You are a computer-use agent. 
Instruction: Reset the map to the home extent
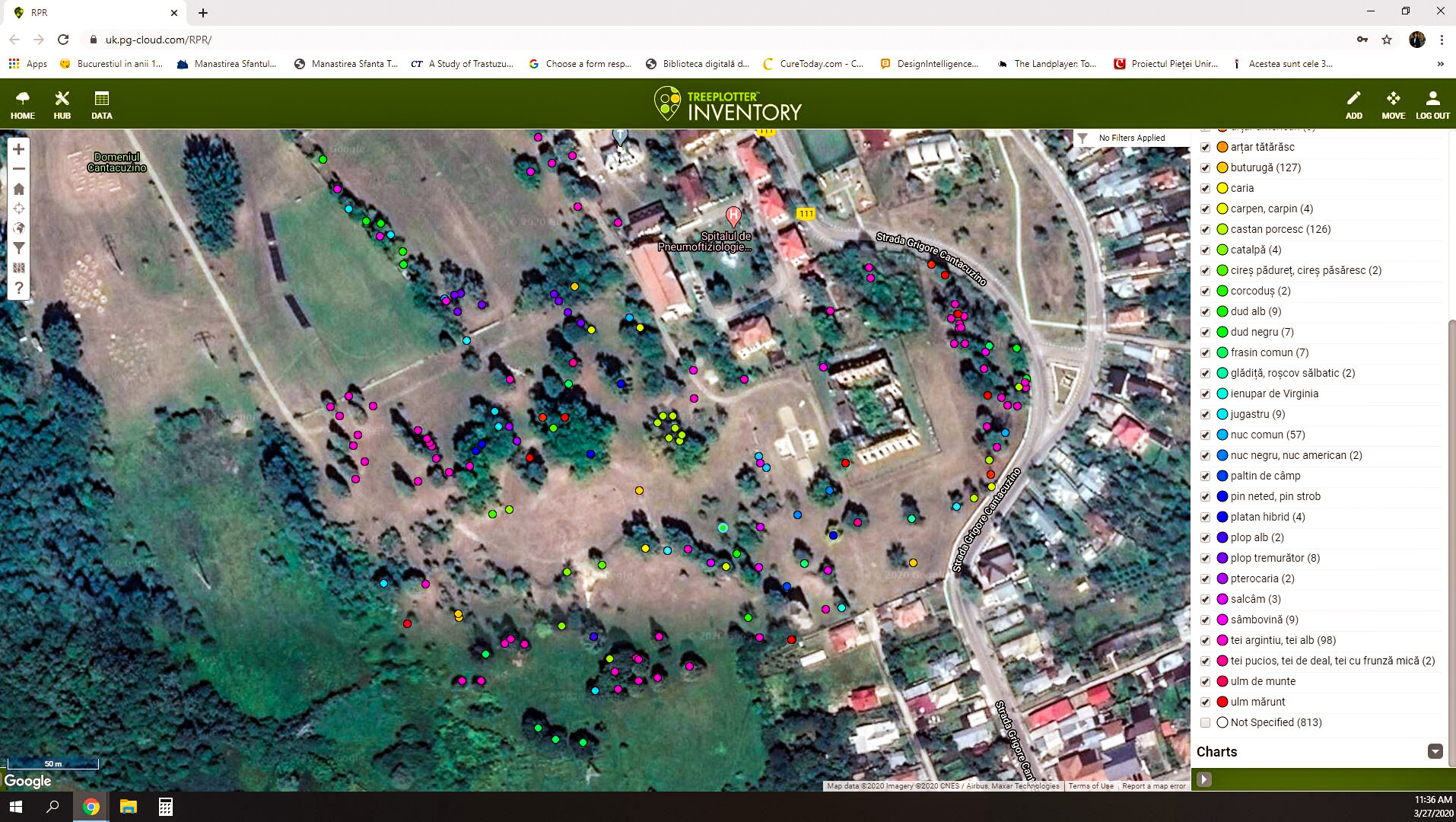[x=19, y=189]
